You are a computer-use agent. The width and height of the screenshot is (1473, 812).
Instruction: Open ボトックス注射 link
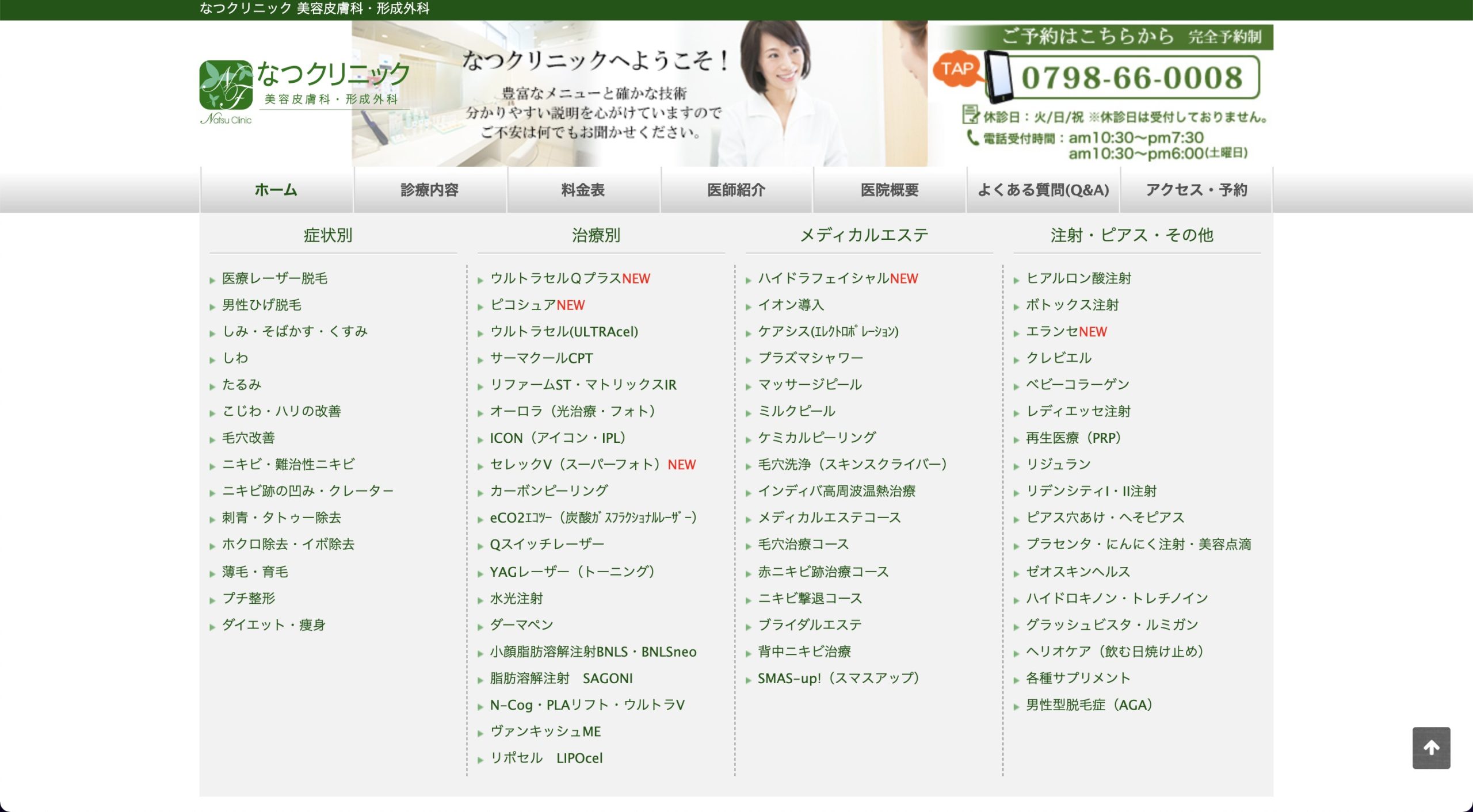click(x=1072, y=305)
